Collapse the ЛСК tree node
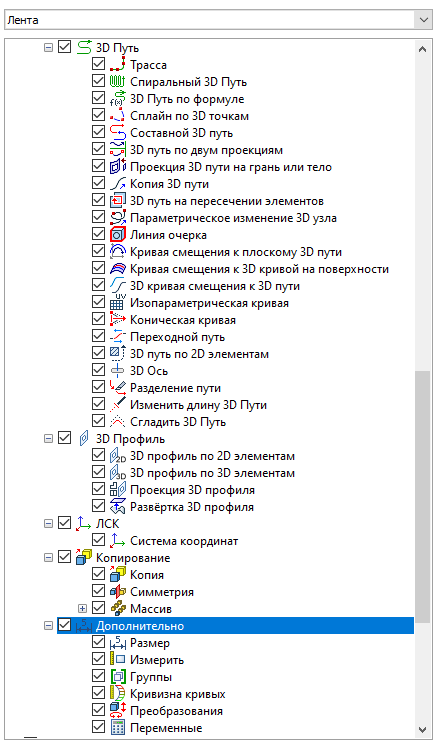The image size is (438, 745). tap(48, 524)
